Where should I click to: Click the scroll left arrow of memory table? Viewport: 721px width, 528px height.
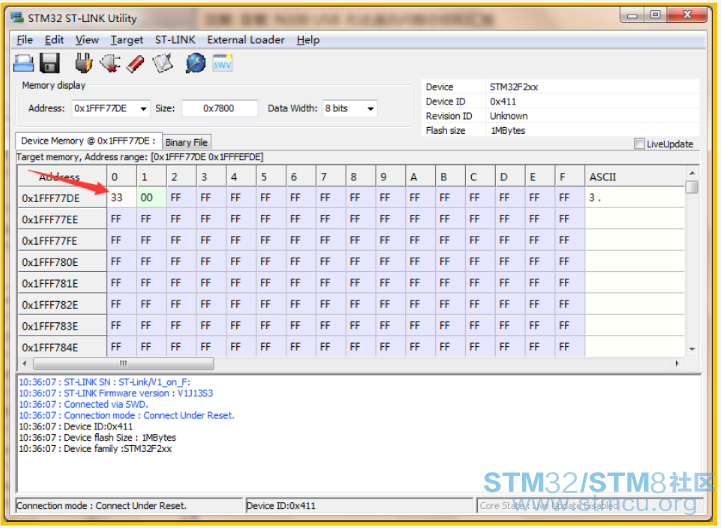[24, 363]
